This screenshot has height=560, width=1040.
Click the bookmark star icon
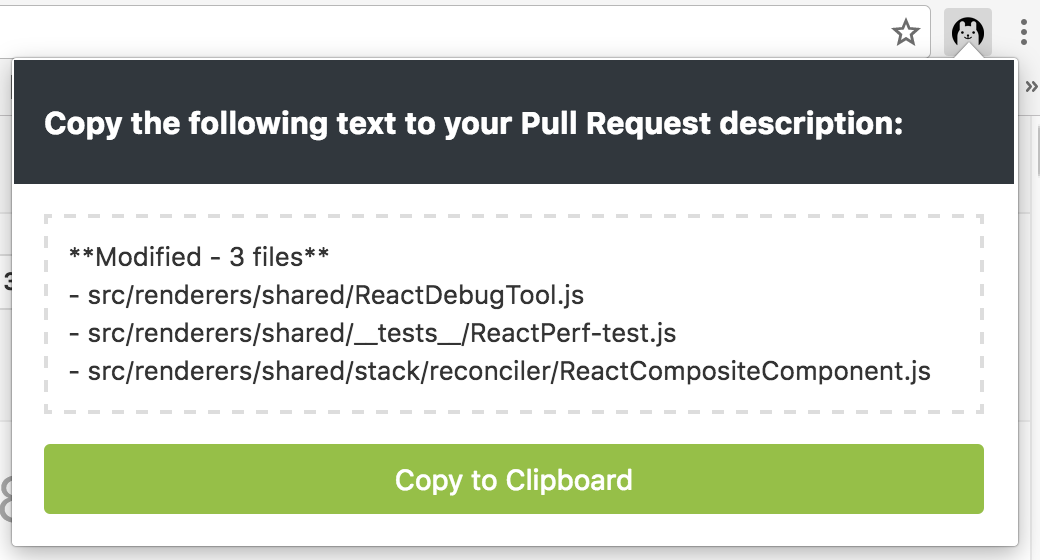pyautogui.click(x=906, y=33)
